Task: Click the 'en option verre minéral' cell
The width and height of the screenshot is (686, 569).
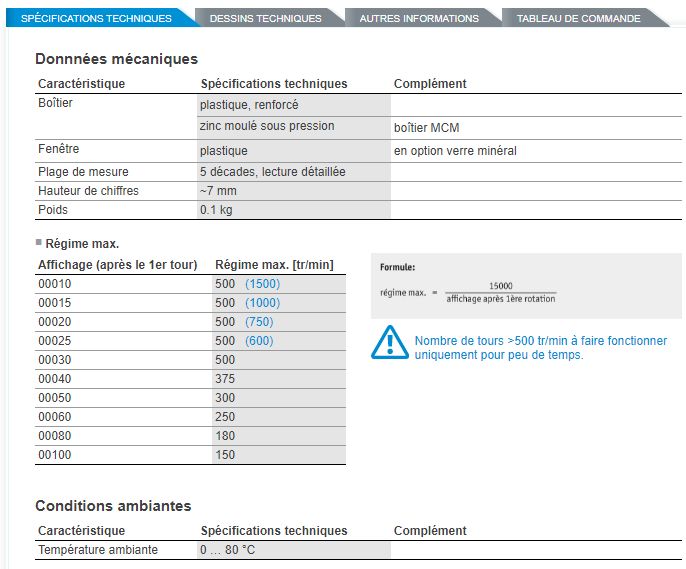Action: pos(455,151)
